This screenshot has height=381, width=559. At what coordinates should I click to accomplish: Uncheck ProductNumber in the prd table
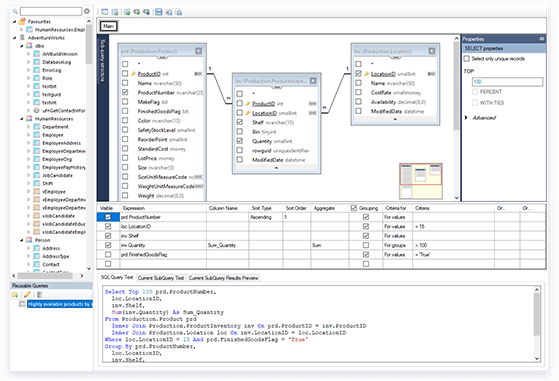pyautogui.click(x=125, y=92)
